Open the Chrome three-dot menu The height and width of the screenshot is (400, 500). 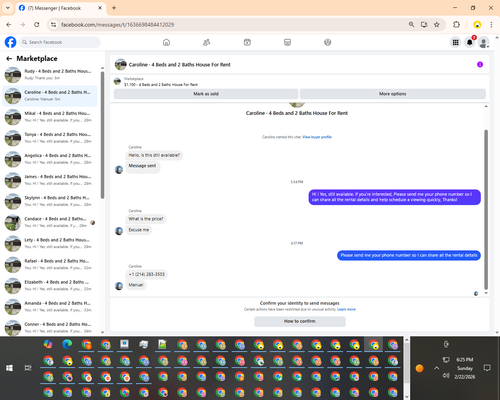(x=491, y=25)
